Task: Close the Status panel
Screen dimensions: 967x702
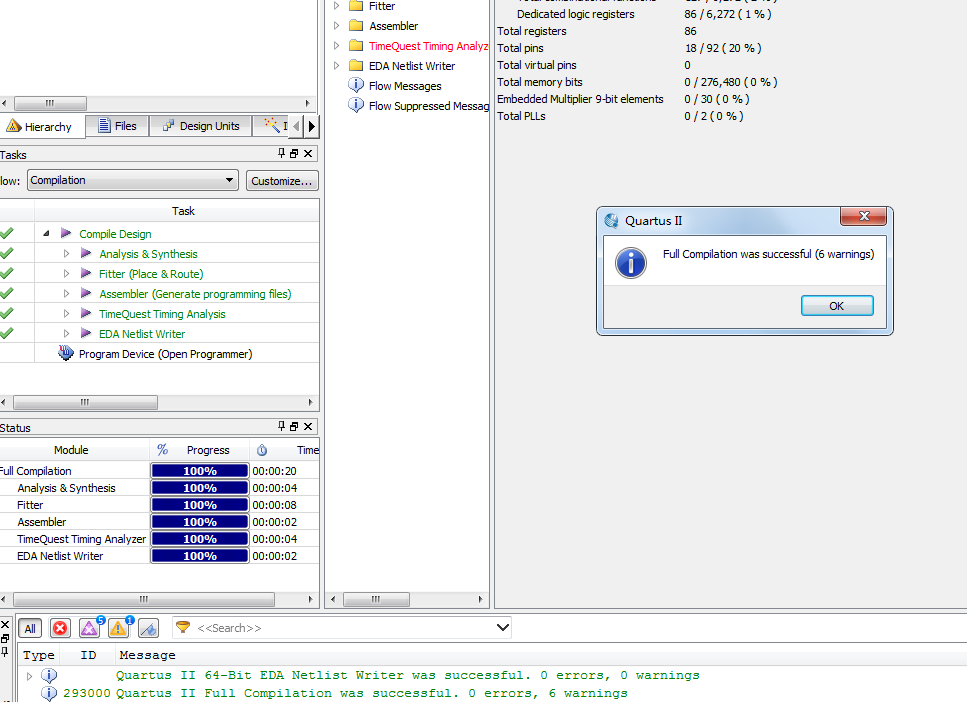Action: click(x=308, y=426)
